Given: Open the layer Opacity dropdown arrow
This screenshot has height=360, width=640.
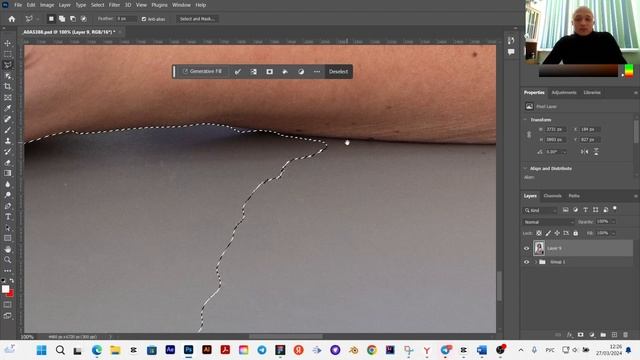Looking at the screenshot, I should point(613,222).
